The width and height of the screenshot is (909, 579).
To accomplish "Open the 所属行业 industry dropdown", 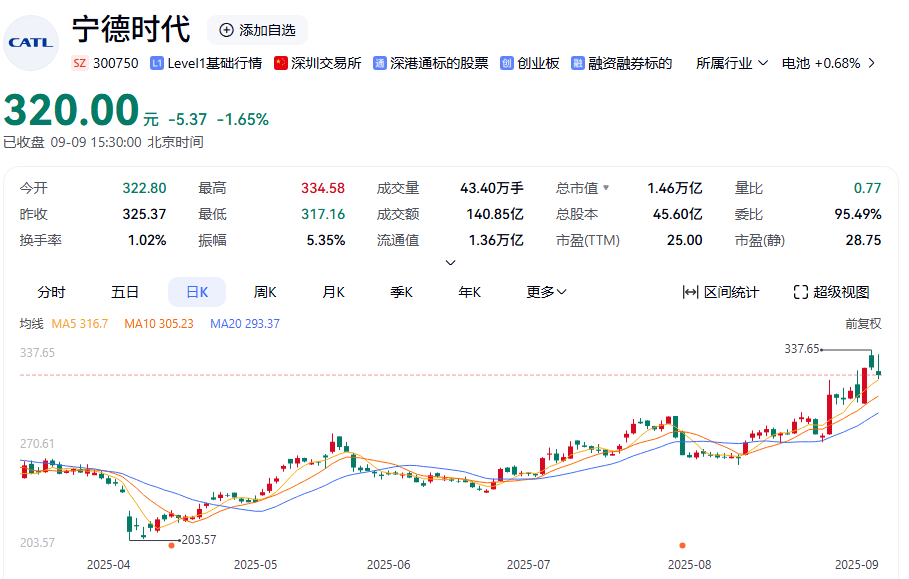I will click(x=729, y=61).
